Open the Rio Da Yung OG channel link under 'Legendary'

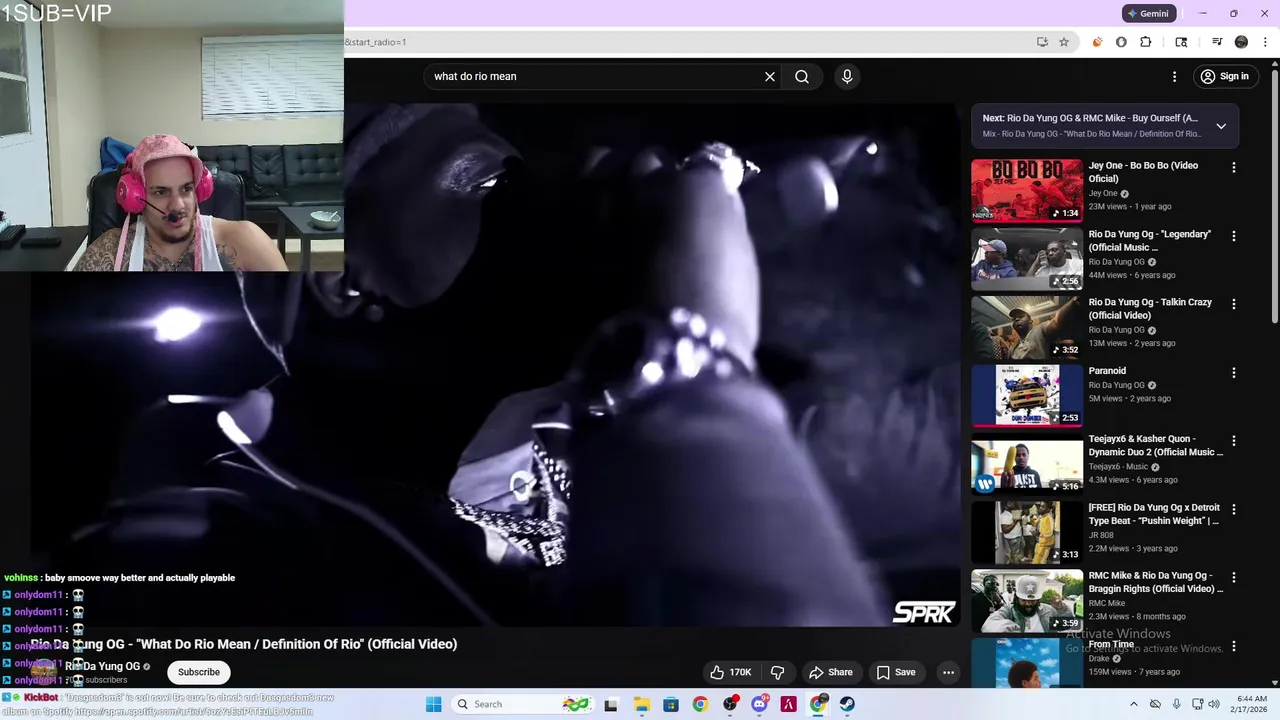click(1117, 262)
